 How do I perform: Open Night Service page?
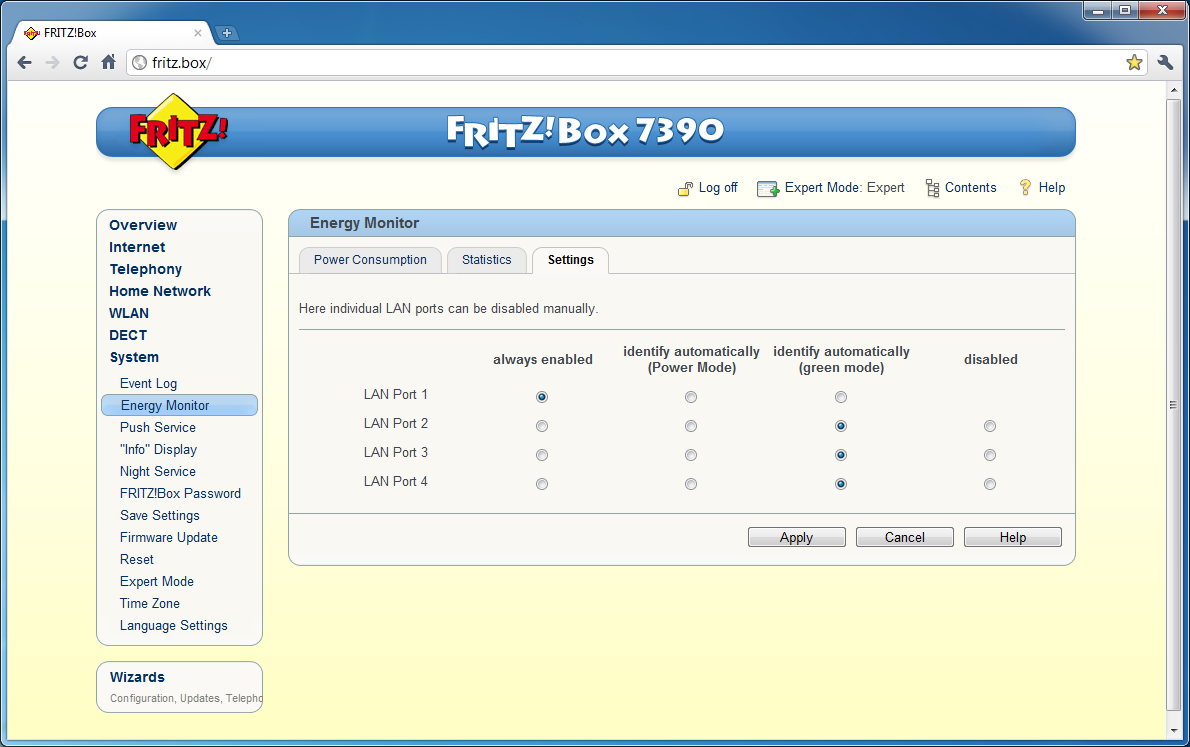(157, 471)
